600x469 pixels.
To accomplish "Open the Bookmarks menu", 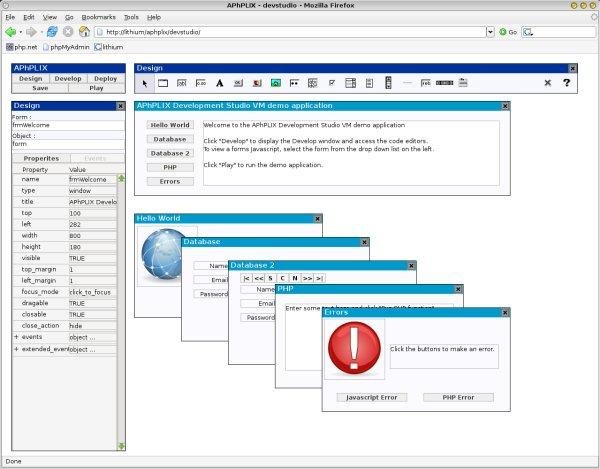I will pyautogui.click(x=98, y=17).
